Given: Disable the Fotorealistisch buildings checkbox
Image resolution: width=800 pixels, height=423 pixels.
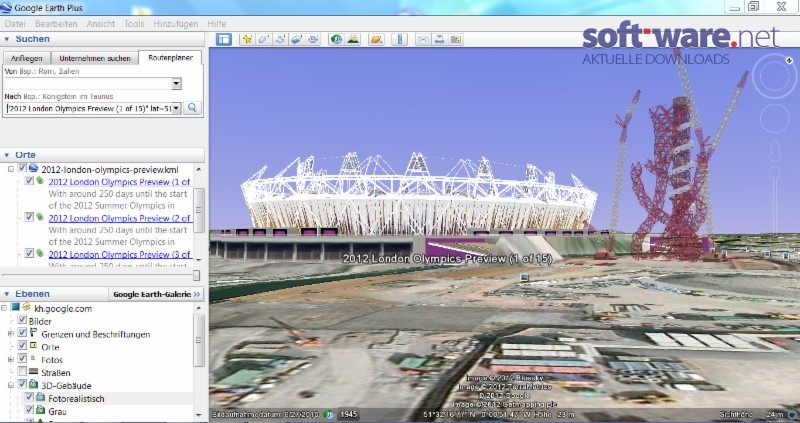Looking at the screenshot, I should (x=29, y=396).
